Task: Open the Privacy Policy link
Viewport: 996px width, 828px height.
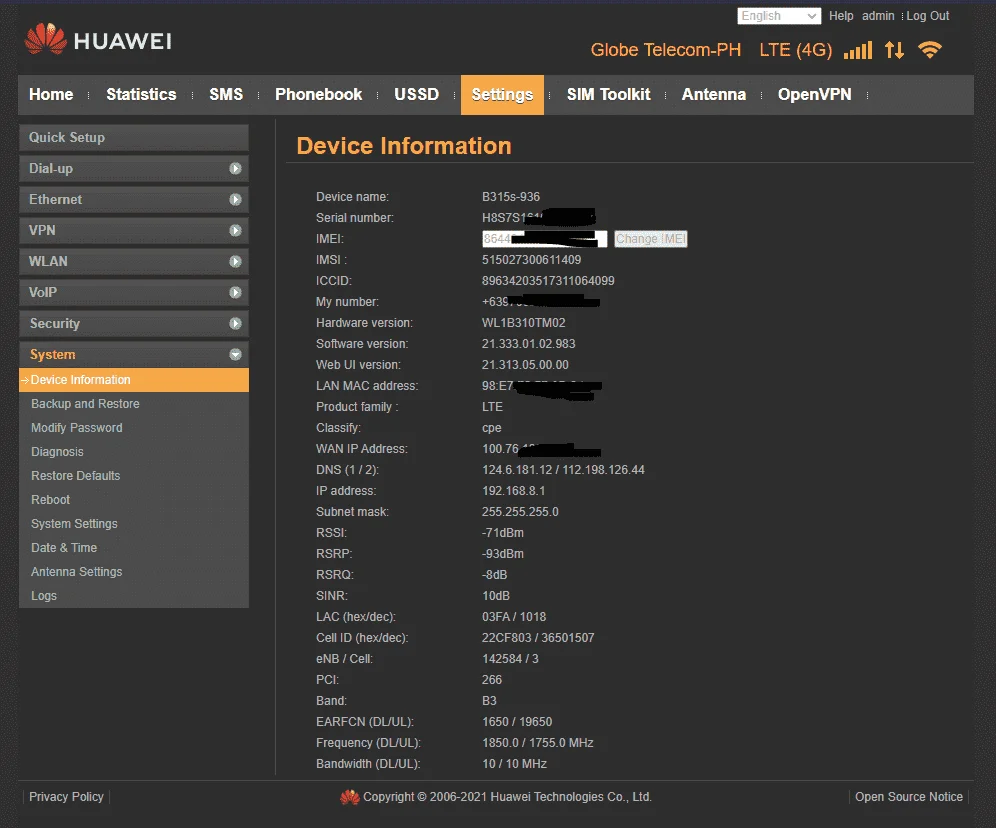Action: click(x=66, y=797)
